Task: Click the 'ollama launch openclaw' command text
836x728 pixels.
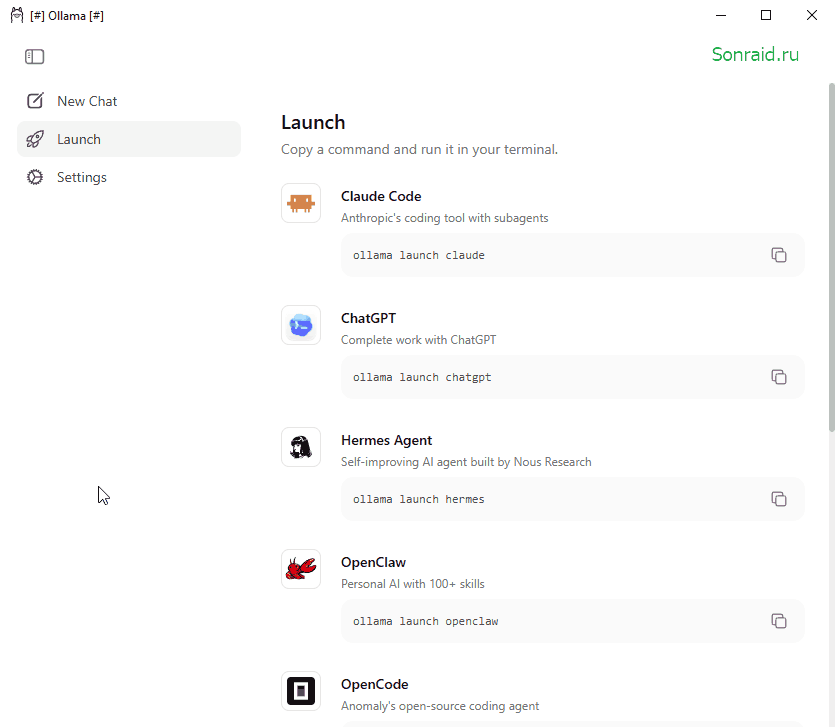Action: [x=425, y=621]
